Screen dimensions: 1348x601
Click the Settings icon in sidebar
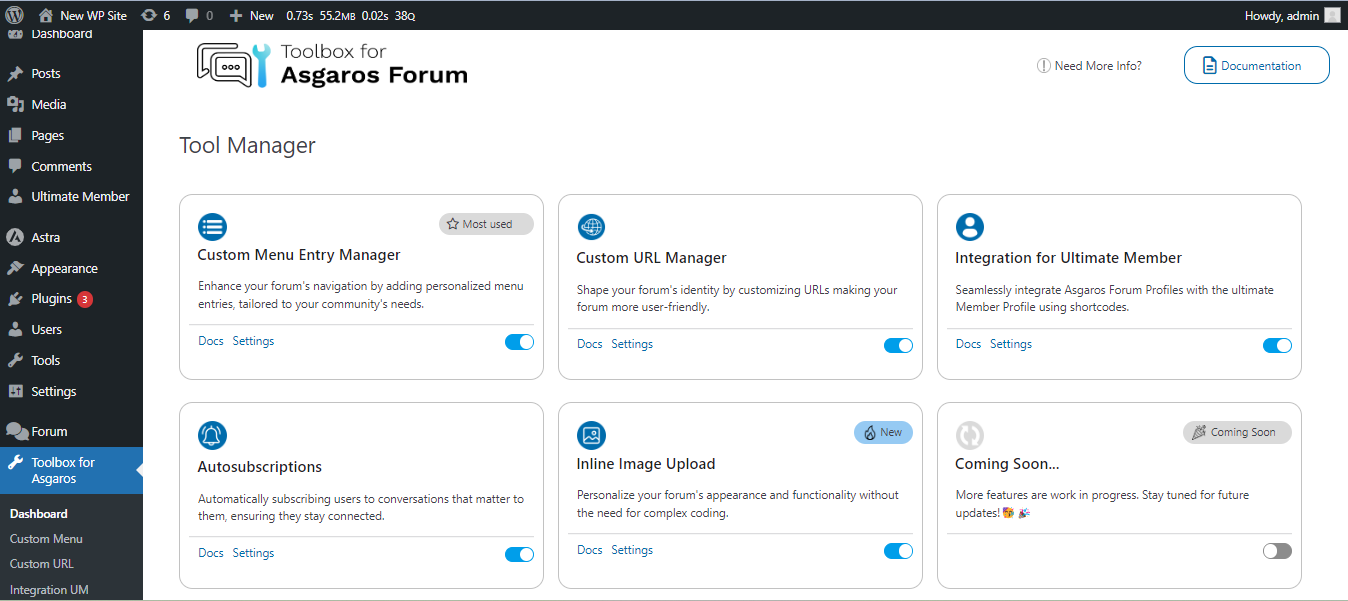[x=15, y=391]
